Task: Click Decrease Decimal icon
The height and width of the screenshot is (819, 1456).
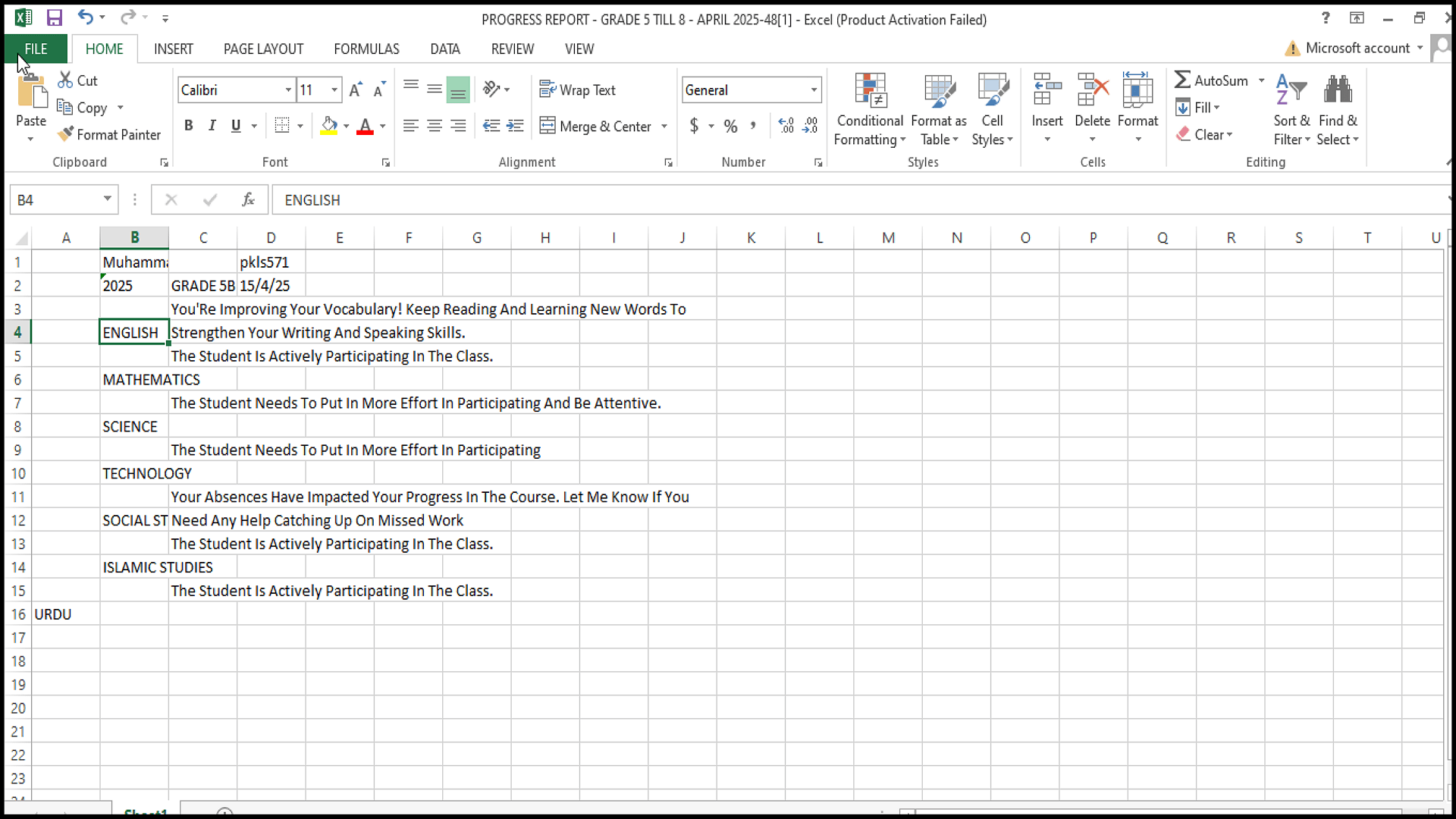Action: click(811, 125)
